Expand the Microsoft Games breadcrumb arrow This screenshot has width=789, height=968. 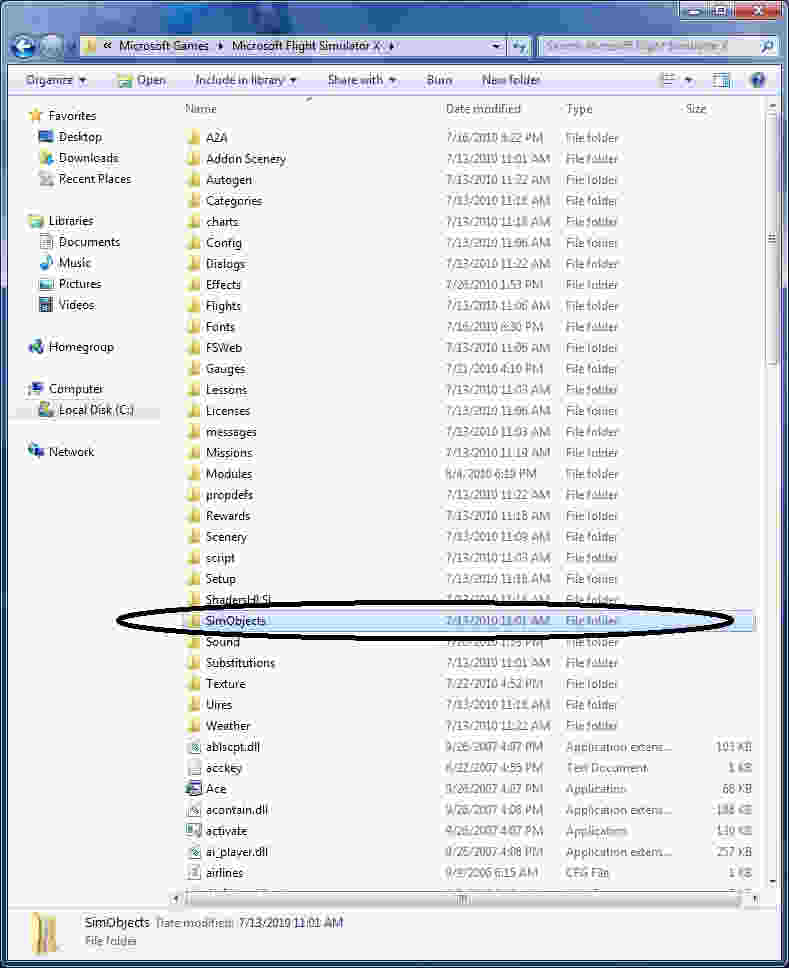[220, 46]
